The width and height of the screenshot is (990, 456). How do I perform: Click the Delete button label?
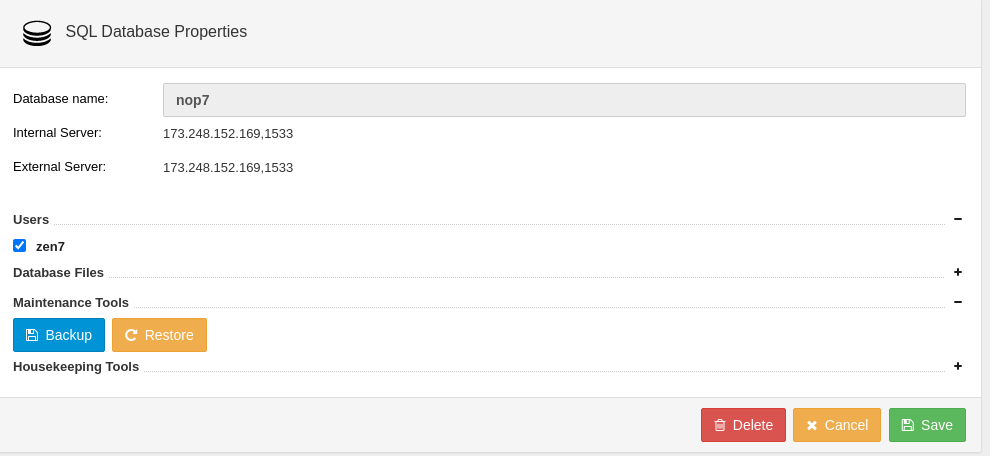(x=753, y=425)
